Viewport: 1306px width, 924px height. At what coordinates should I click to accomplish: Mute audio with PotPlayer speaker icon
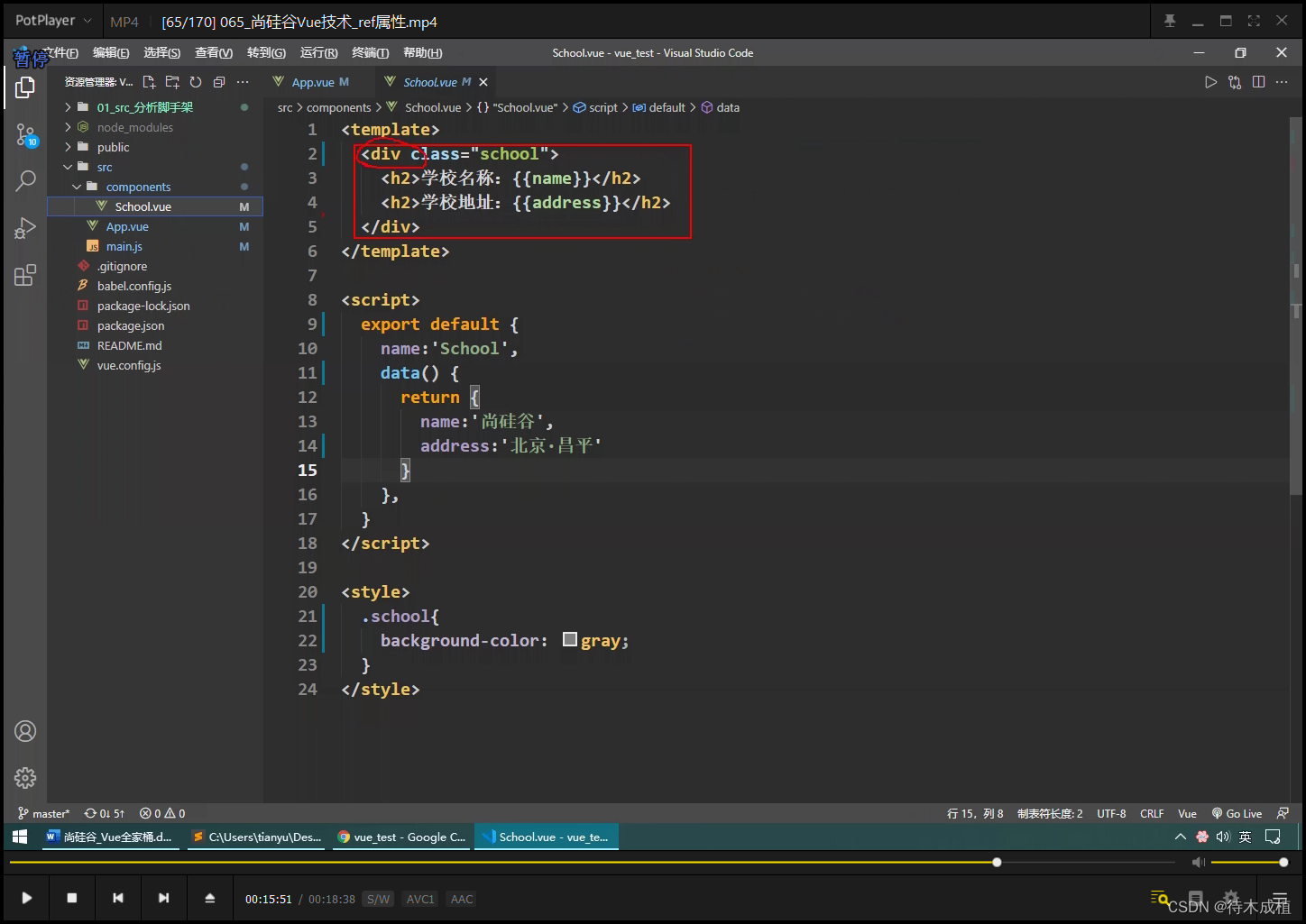[1198, 863]
